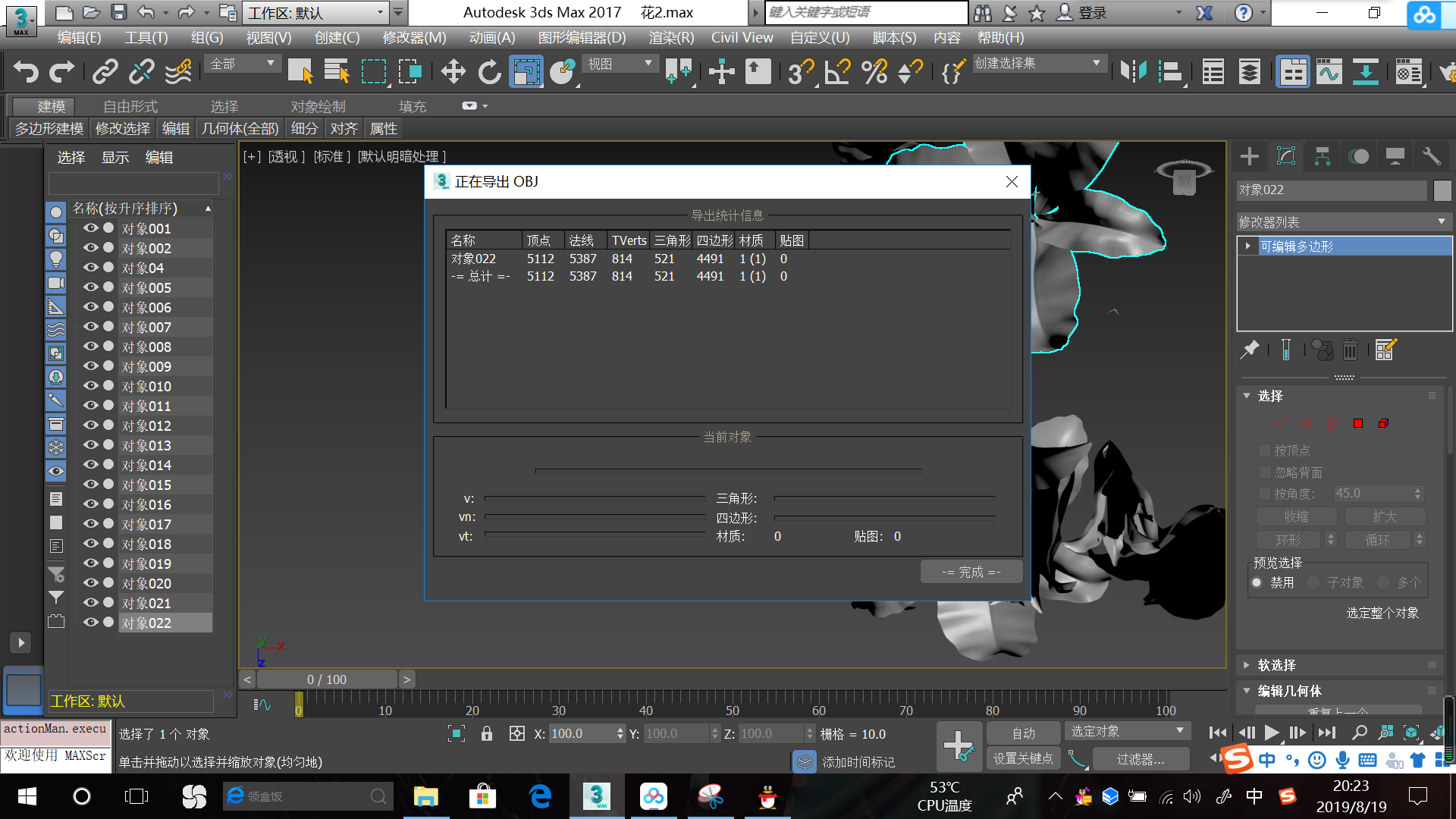Select the Select and Move tool
Screen dimensions: 1456x819
[x=453, y=71]
